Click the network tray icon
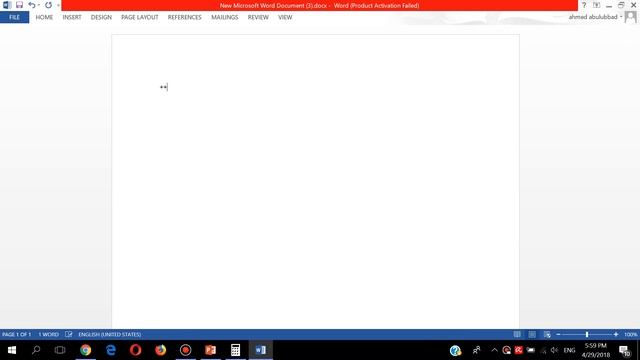The height and width of the screenshot is (360, 640). tap(543, 350)
